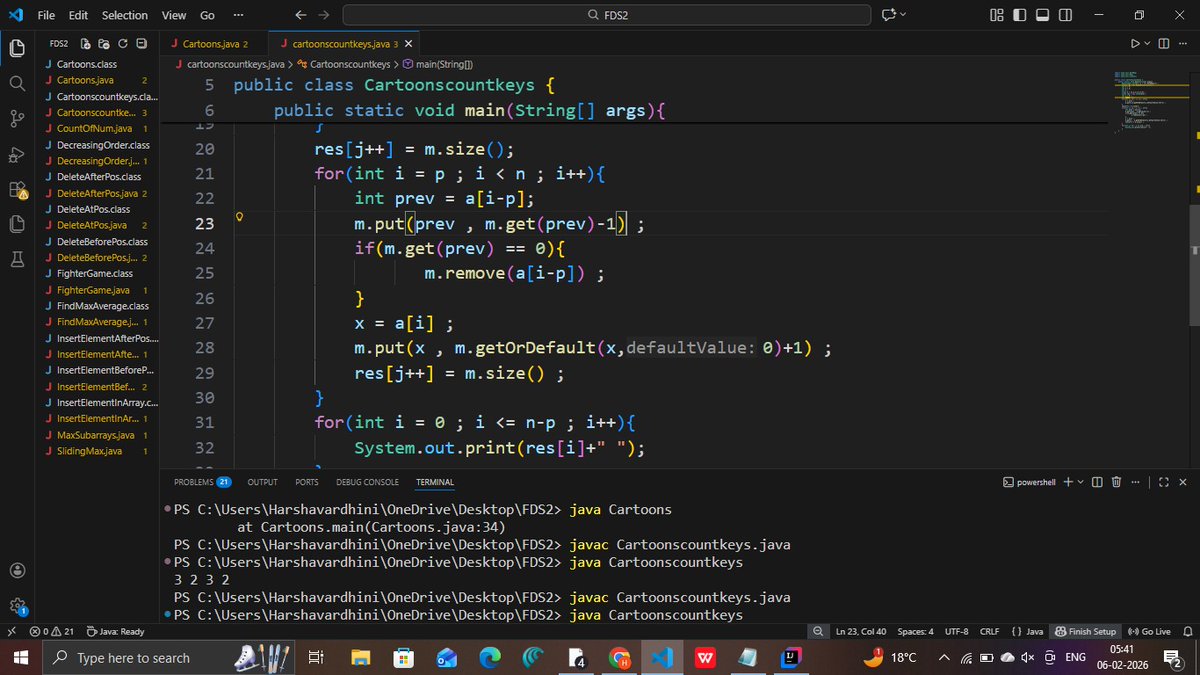The width and height of the screenshot is (1200, 675).
Task: Toggle Secondary Side Bar visibility
Action: pyautogui.click(x=1064, y=15)
